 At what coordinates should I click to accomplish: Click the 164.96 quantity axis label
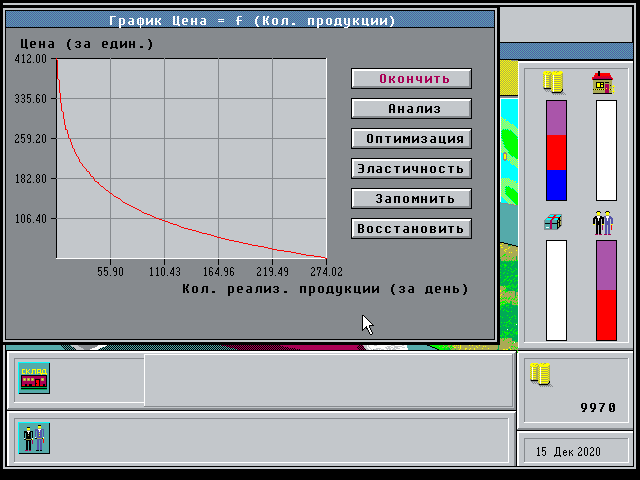[219, 271]
